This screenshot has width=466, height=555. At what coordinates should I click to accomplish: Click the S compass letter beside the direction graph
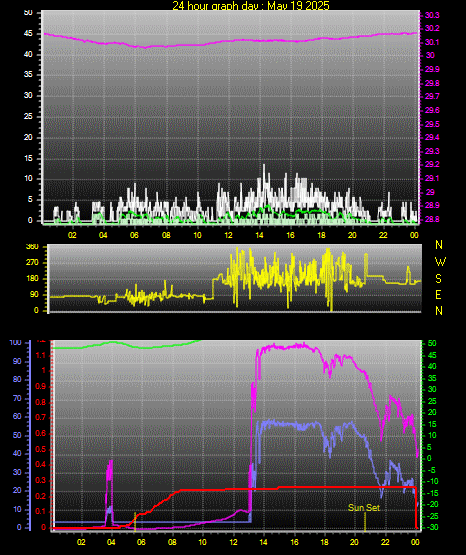[438, 279]
